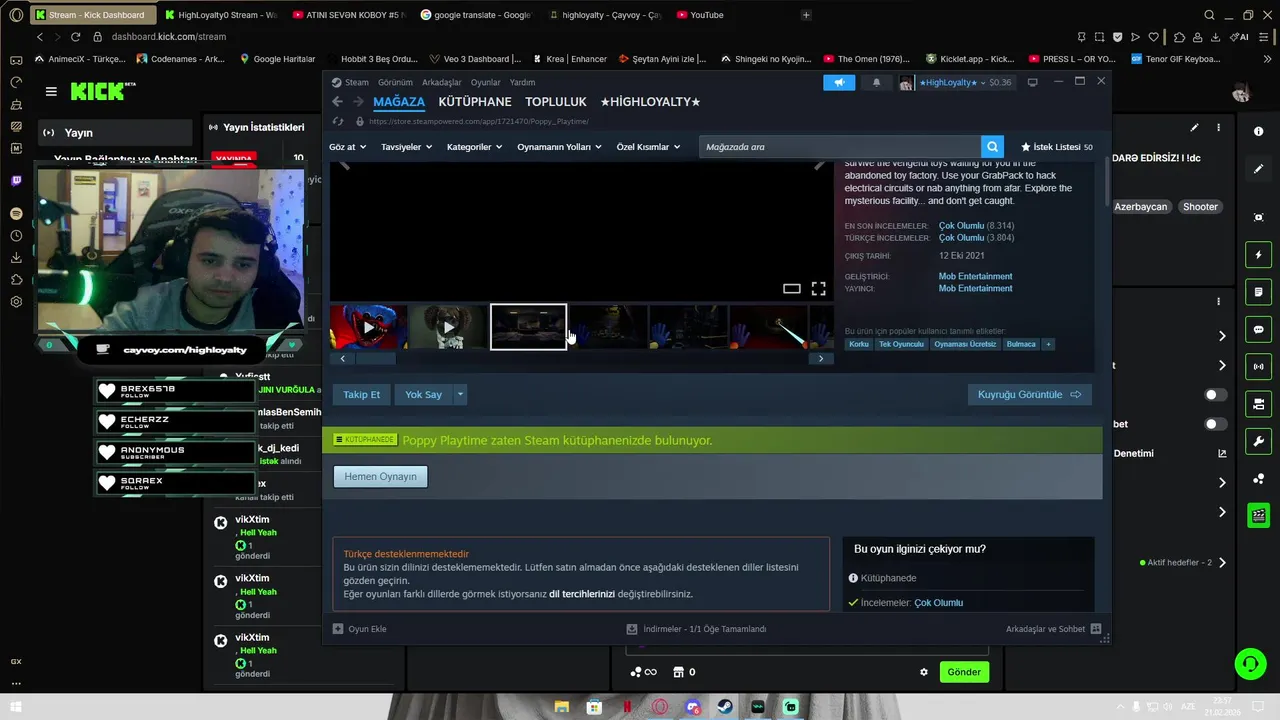Screen dimensions: 1280x720
Task: Open Downloads in Opera sidebar
Action: [16, 258]
